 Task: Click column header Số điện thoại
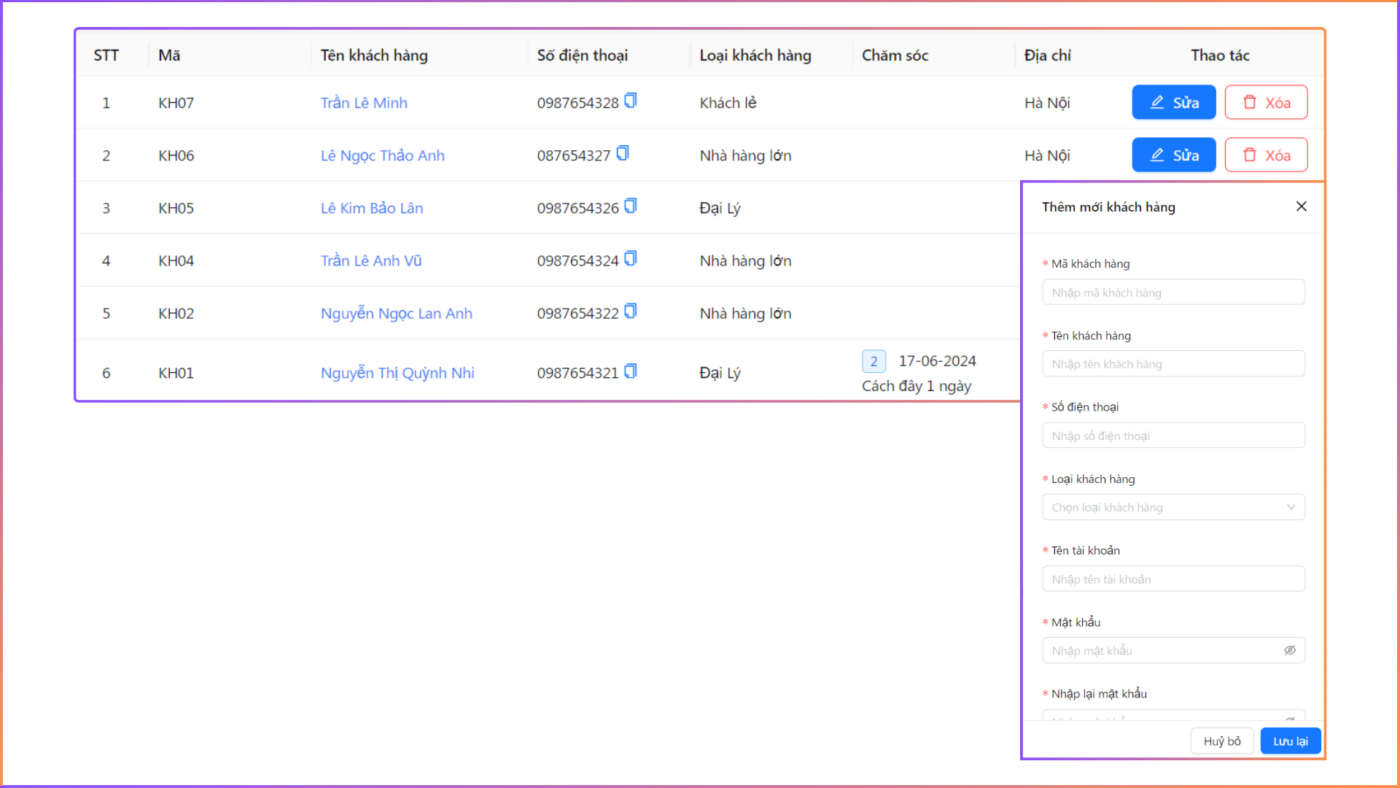[x=582, y=55]
